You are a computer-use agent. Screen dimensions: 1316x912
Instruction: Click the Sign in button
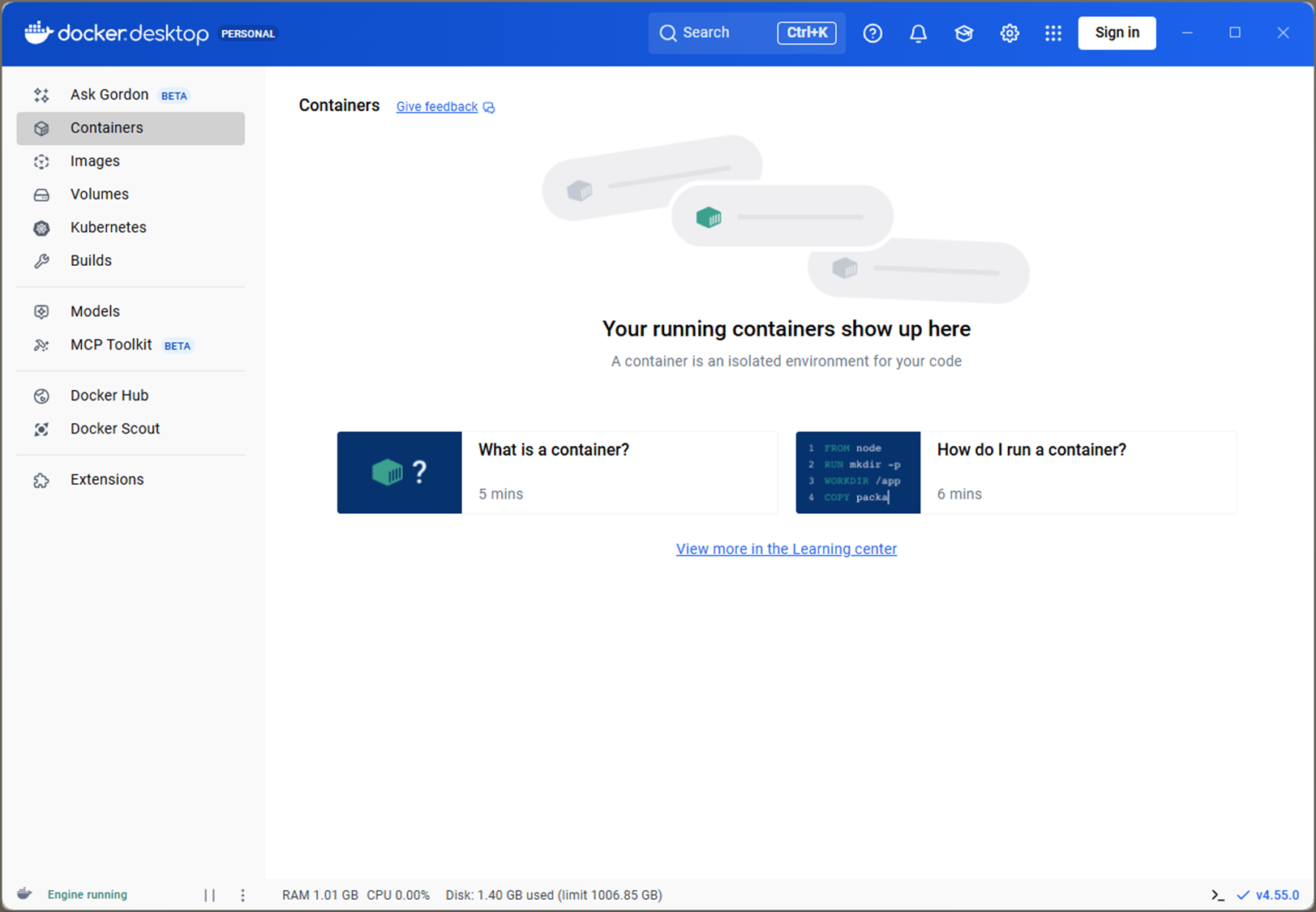coord(1117,33)
